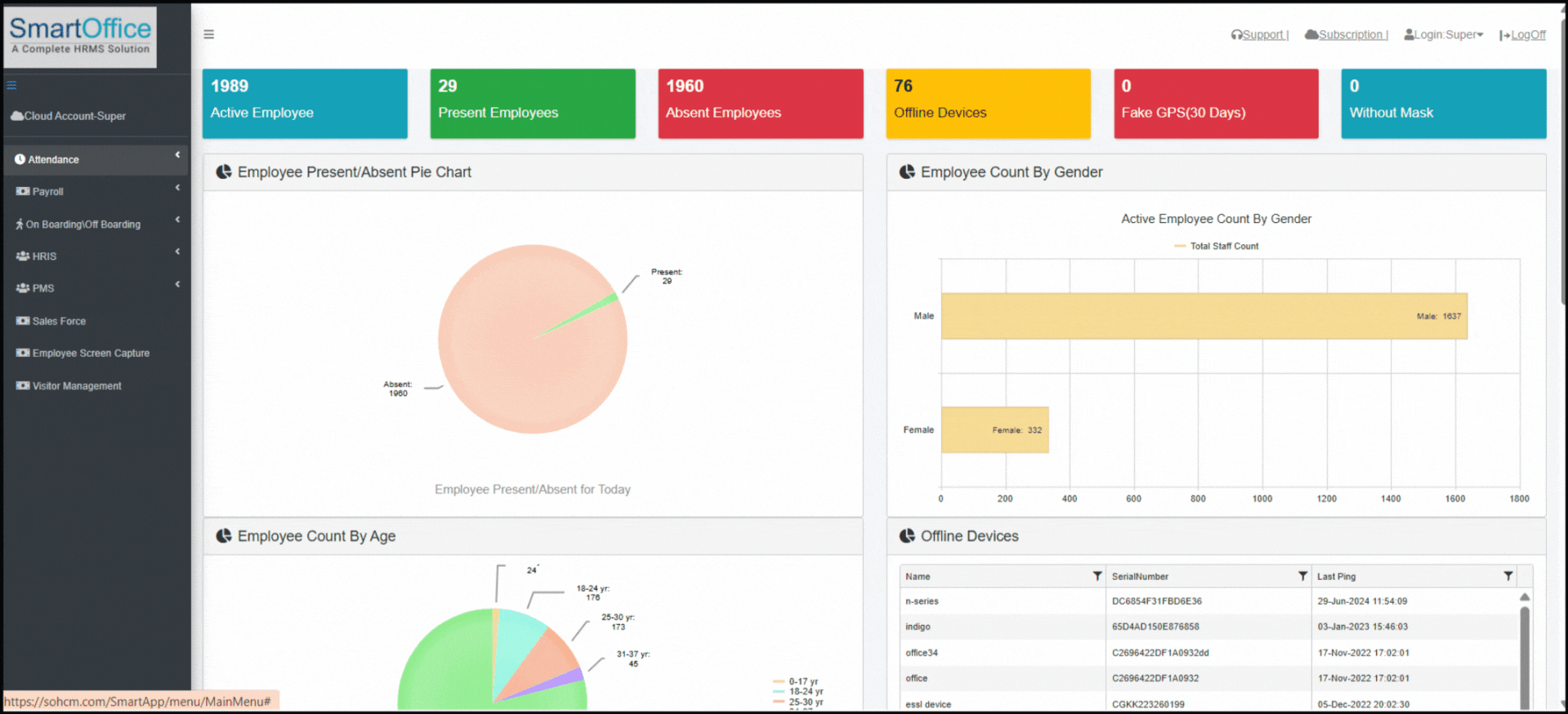
Task: Expand the HRIS menu chevron
Action: point(177,252)
